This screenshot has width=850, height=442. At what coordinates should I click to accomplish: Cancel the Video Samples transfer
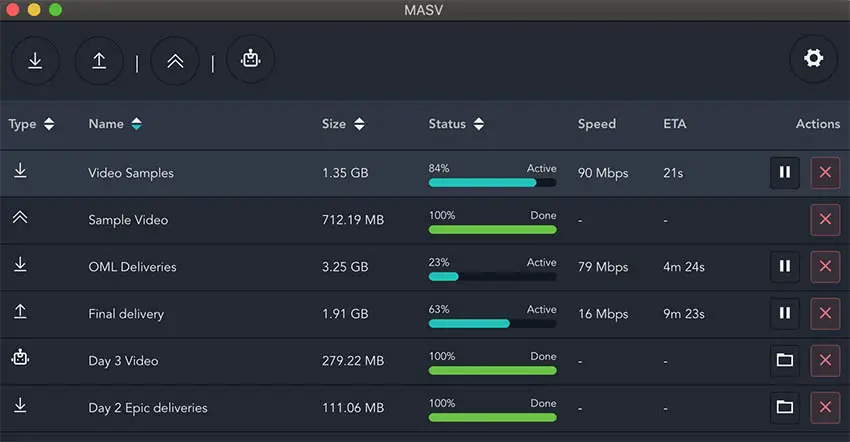tap(825, 172)
